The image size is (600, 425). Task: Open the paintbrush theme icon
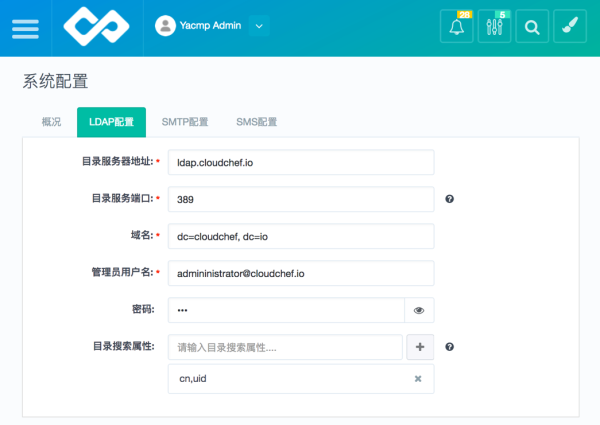(570, 26)
